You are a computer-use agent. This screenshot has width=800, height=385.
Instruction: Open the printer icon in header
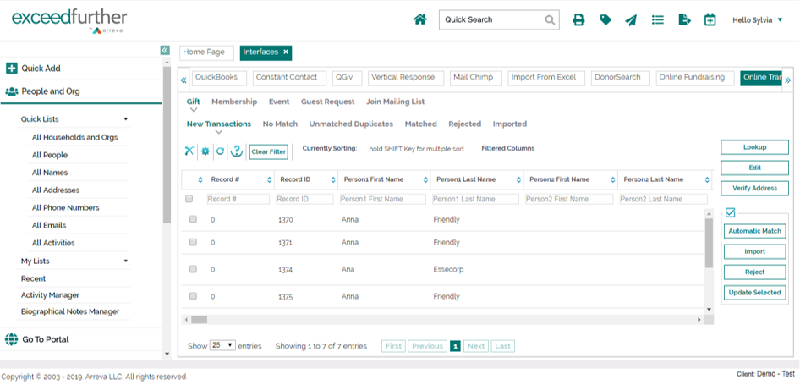pyautogui.click(x=578, y=20)
